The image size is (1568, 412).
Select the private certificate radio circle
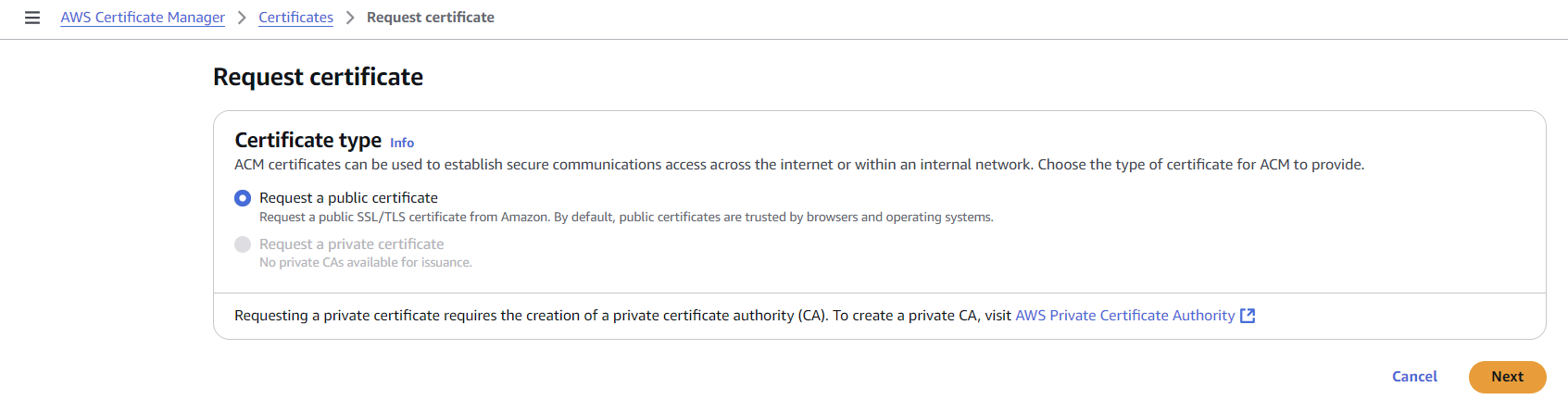(x=243, y=244)
